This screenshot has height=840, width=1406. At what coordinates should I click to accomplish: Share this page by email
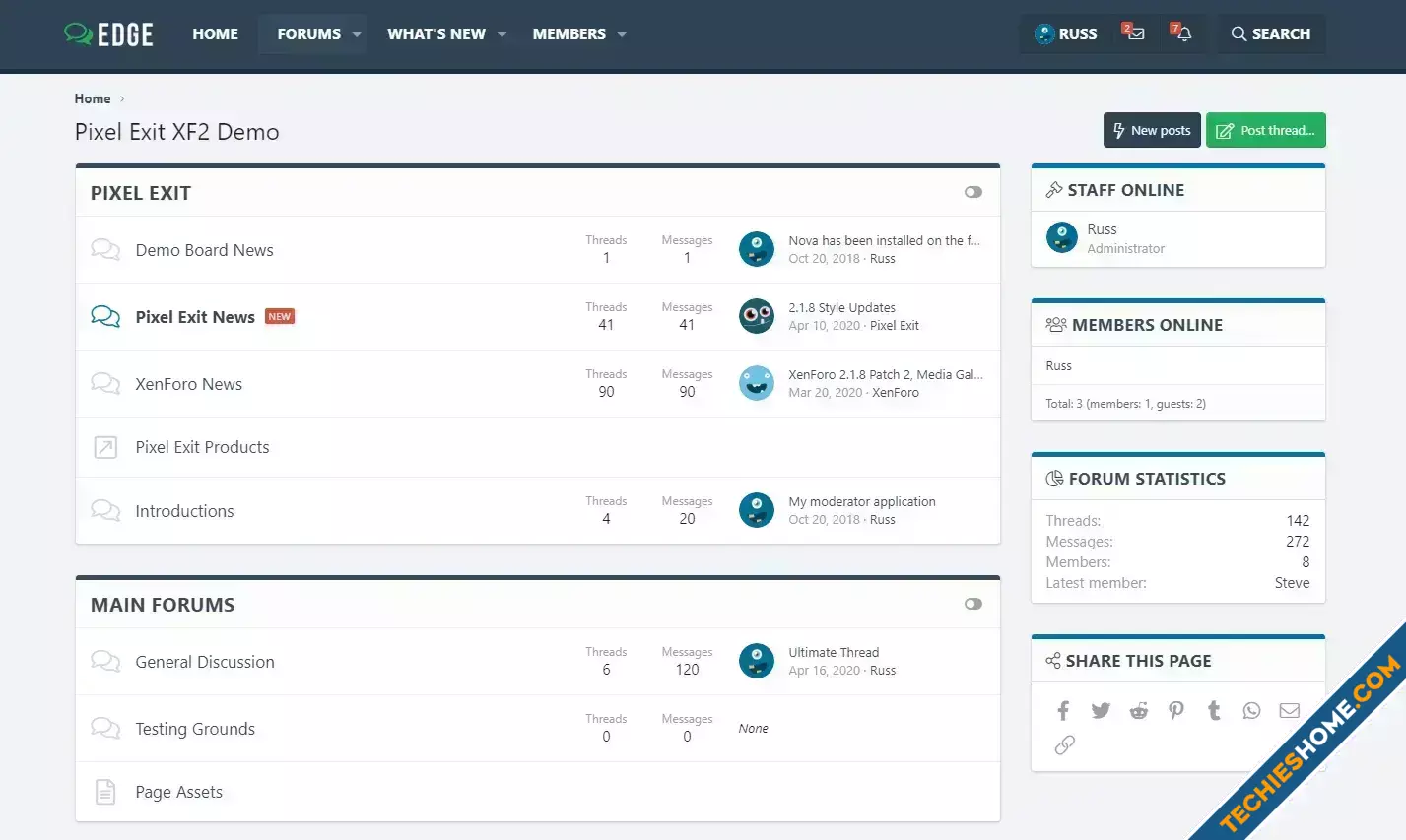pos(1290,710)
